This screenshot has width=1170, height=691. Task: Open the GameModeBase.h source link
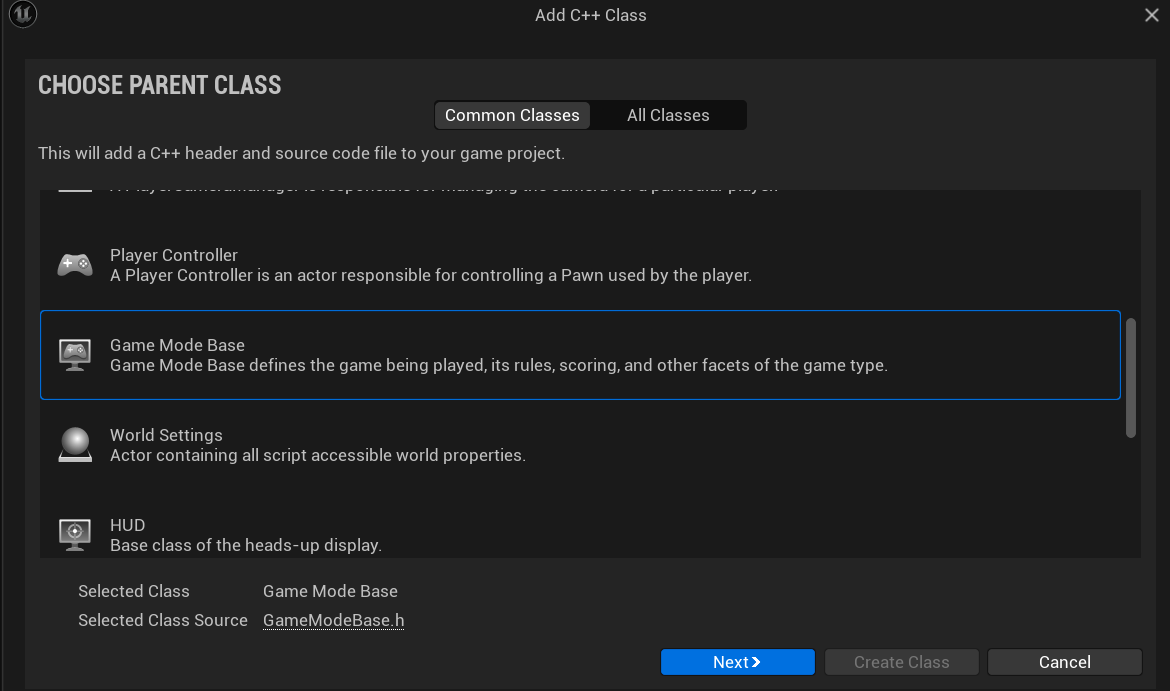[333, 620]
